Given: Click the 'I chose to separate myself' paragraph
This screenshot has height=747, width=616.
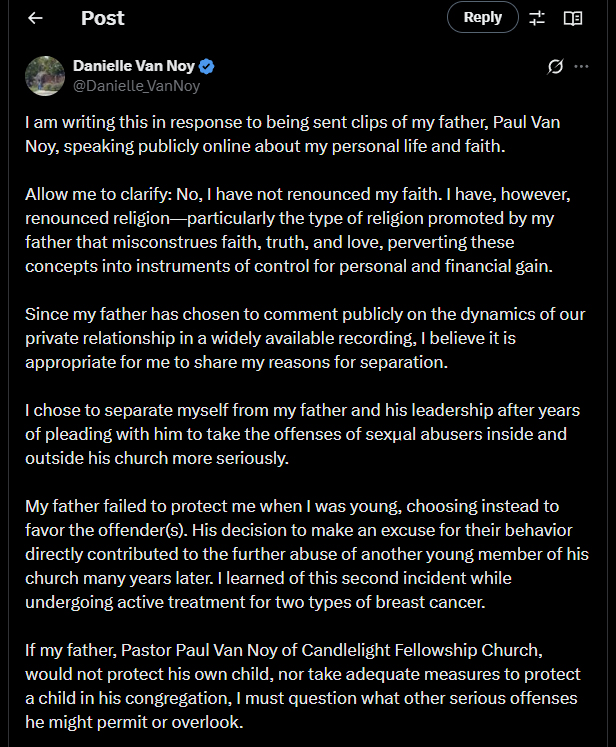Looking at the screenshot, I should pyautogui.click(x=302, y=433).
